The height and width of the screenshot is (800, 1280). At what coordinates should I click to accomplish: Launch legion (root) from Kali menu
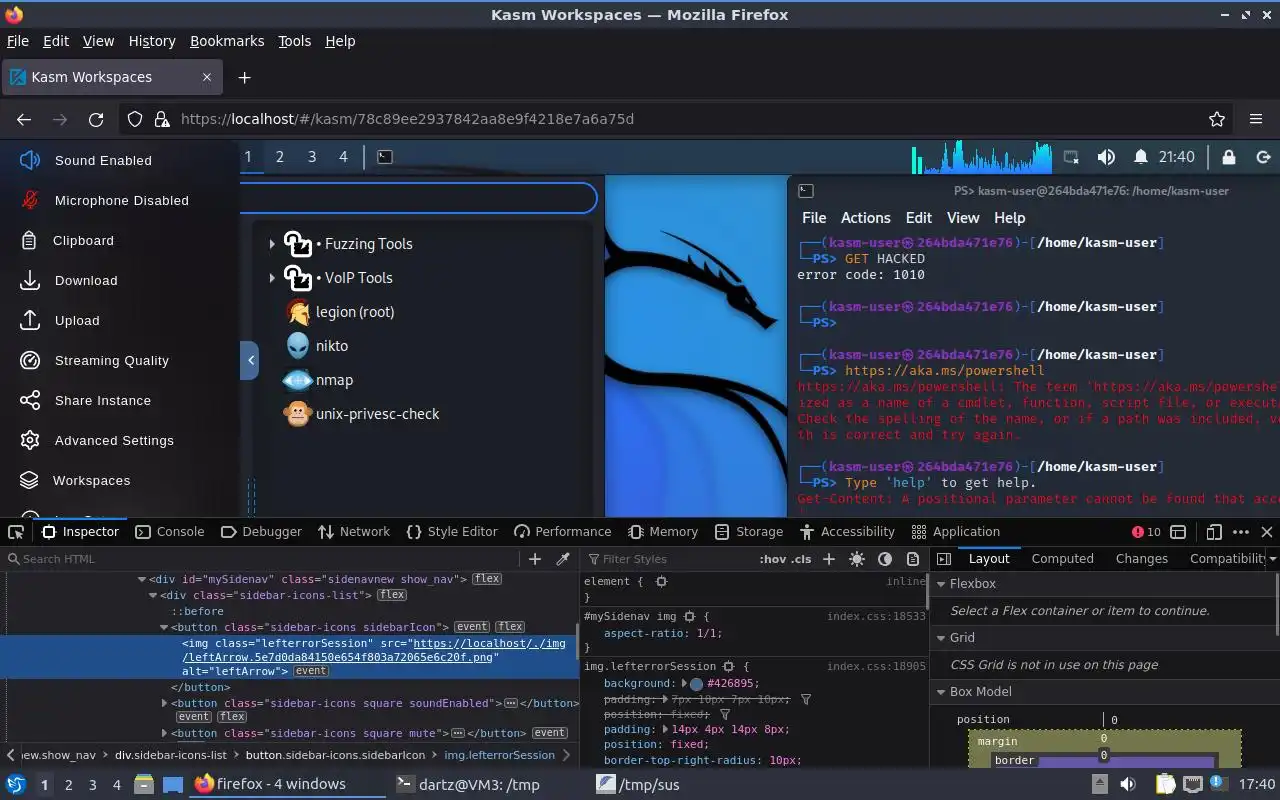340,312
